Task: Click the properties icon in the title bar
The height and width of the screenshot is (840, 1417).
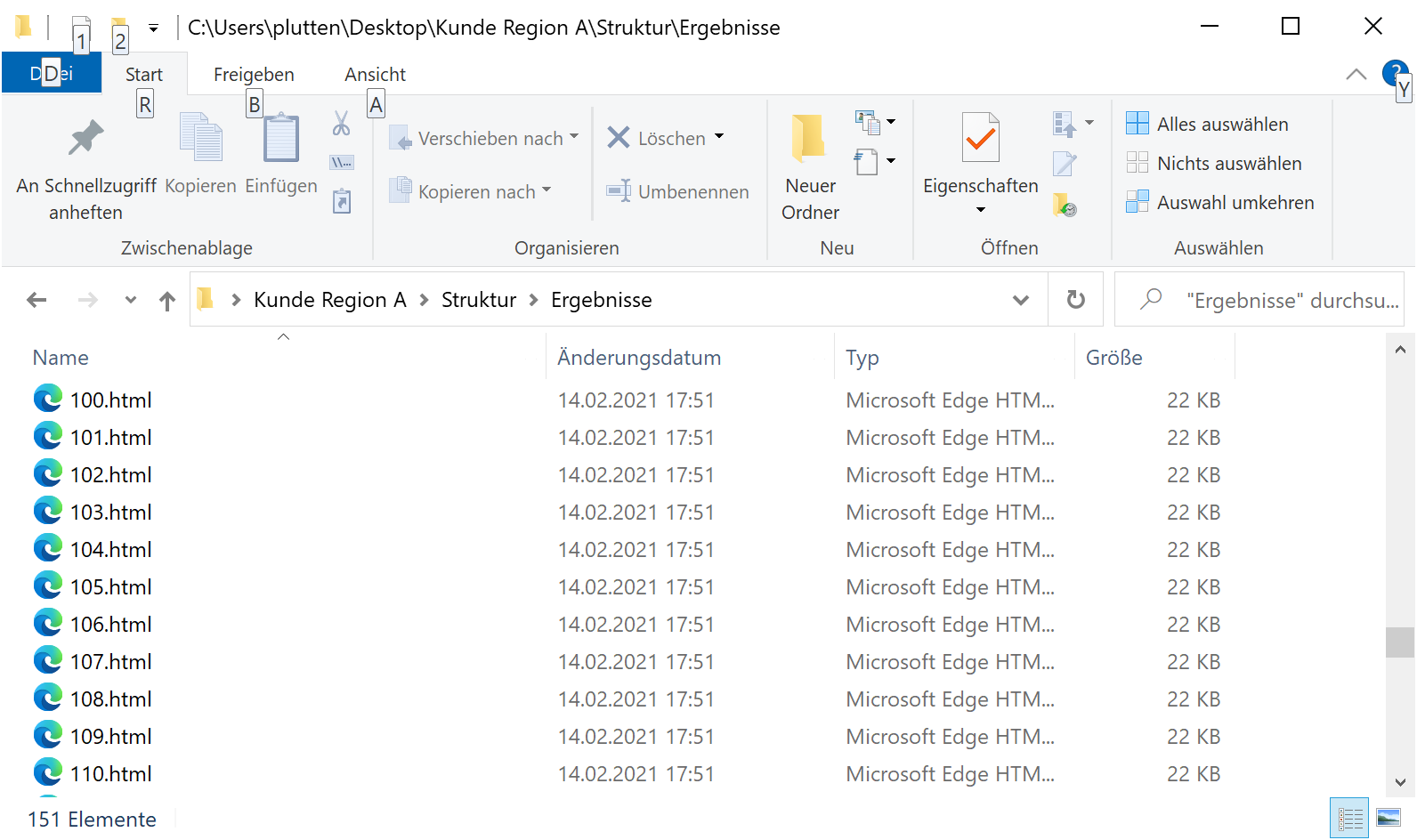Action: point(80,28)
